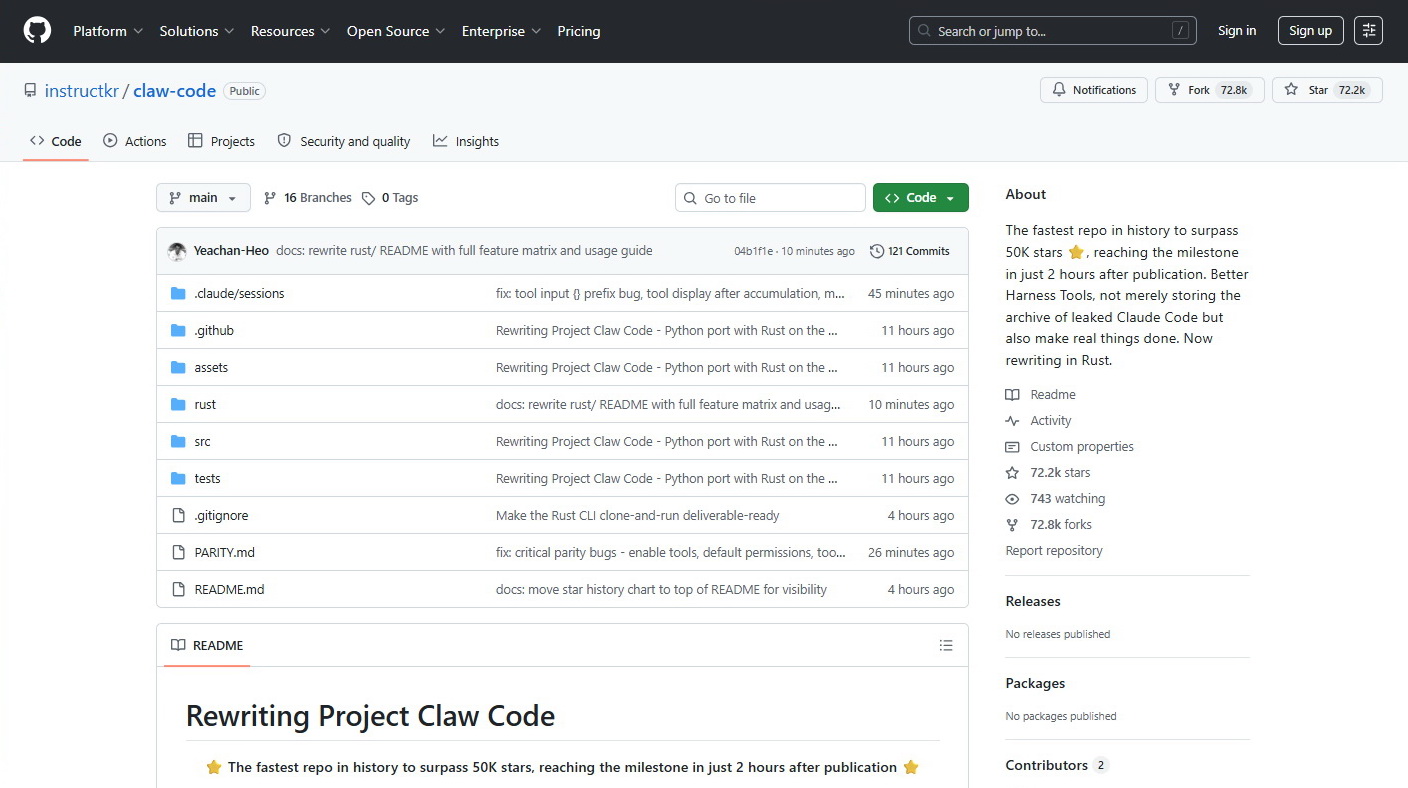This screenshot has width=1408, height=788.
Task: Open the PARITY.md file
Action: (224, 553)
